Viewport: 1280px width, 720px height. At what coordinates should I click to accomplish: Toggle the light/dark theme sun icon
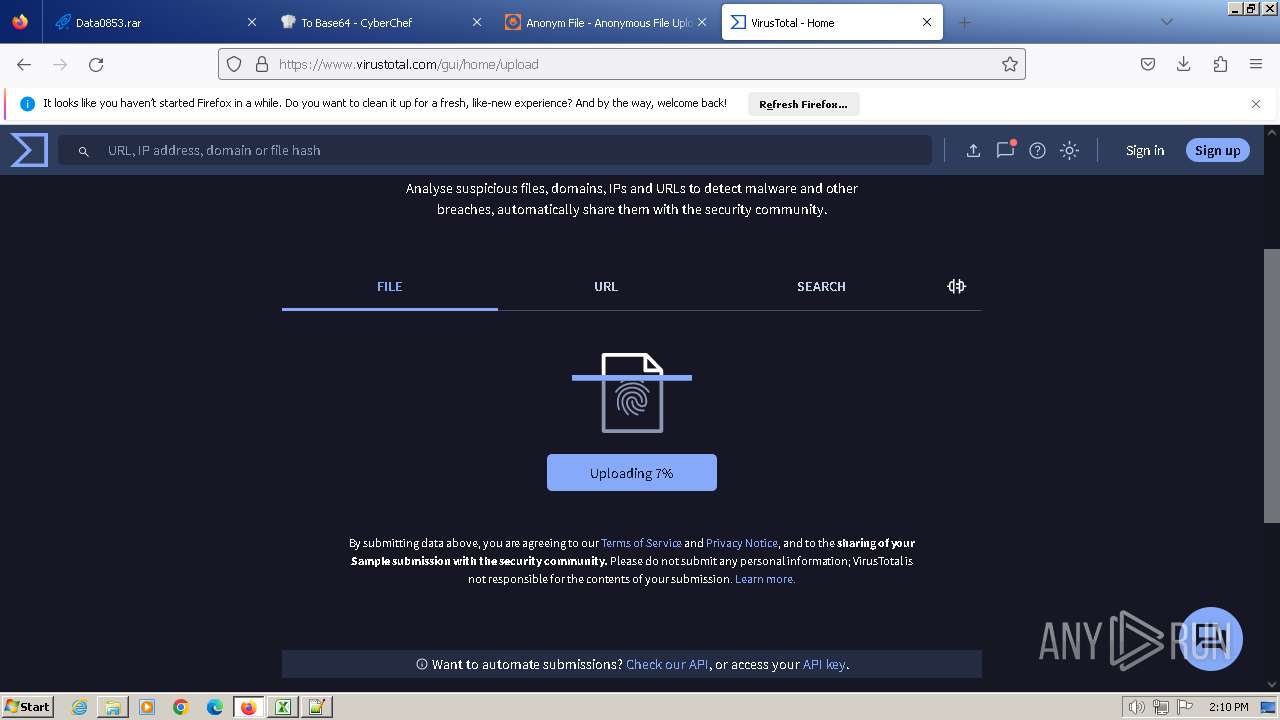[x=1069, y=150]
